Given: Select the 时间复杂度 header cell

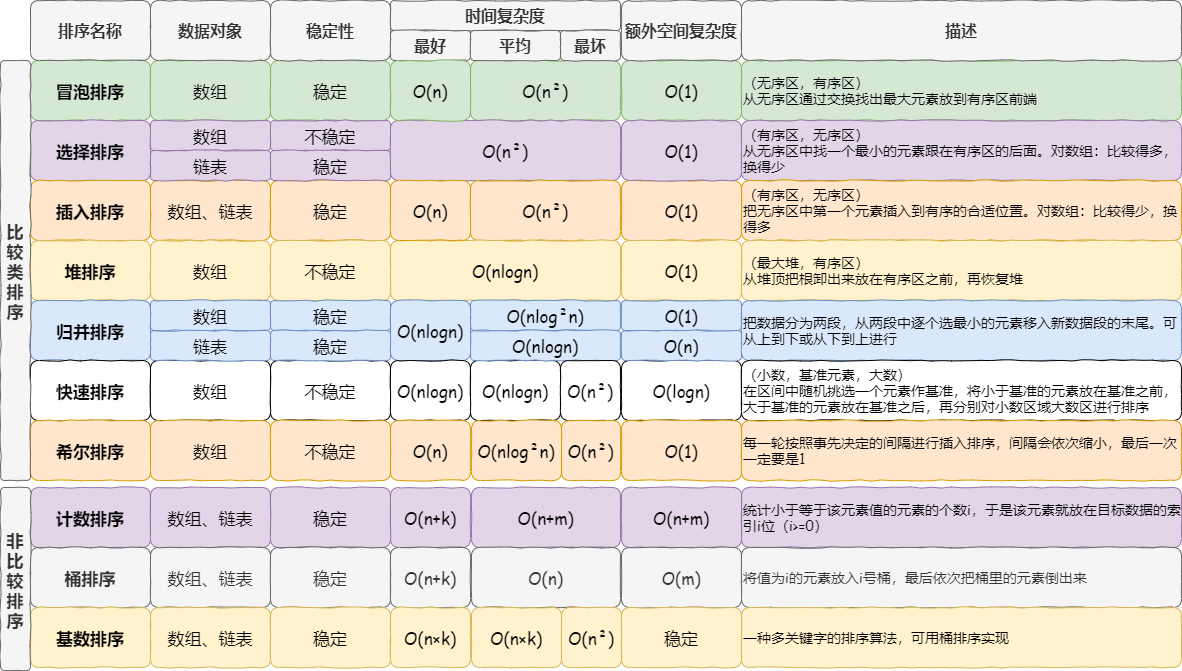Looking at the screenshot, I should click(x=505, y=16).
